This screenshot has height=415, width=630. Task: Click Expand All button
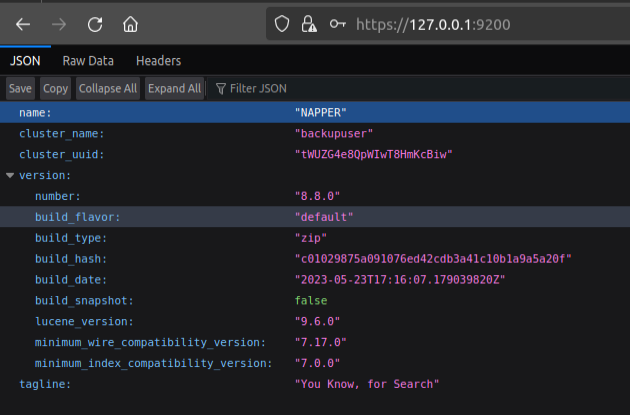pyautogui.click(x=174, y=89)
